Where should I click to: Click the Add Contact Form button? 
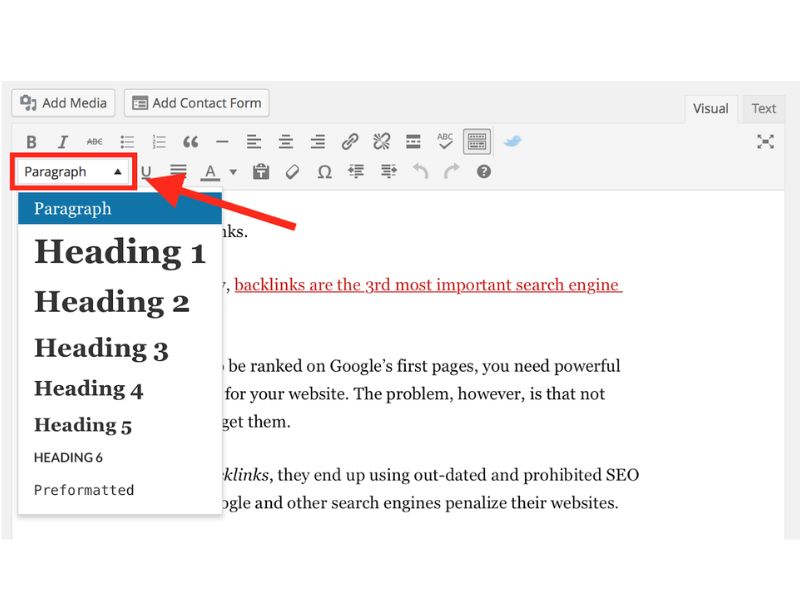coord(196,102)
